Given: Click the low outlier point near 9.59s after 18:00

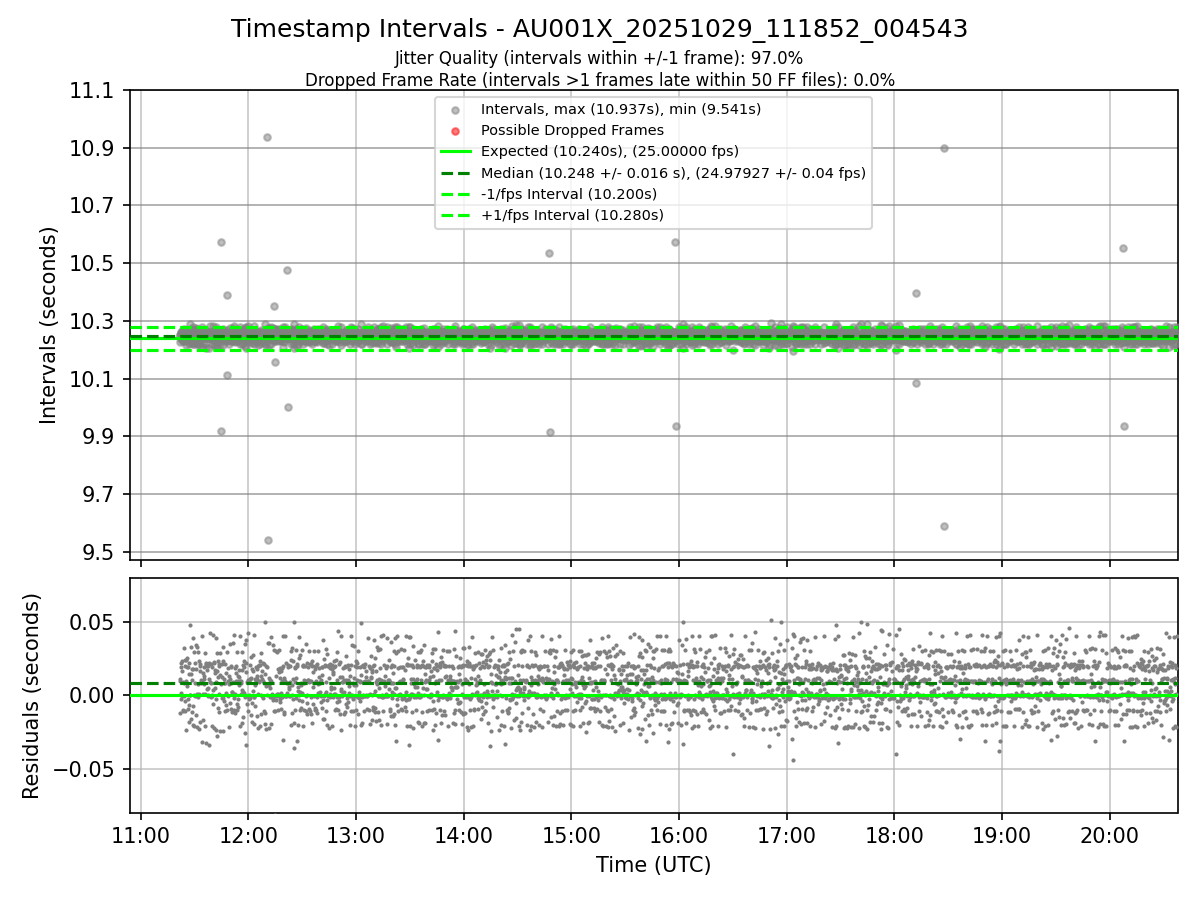Looking at the screenshot, I should click(944, 526).
